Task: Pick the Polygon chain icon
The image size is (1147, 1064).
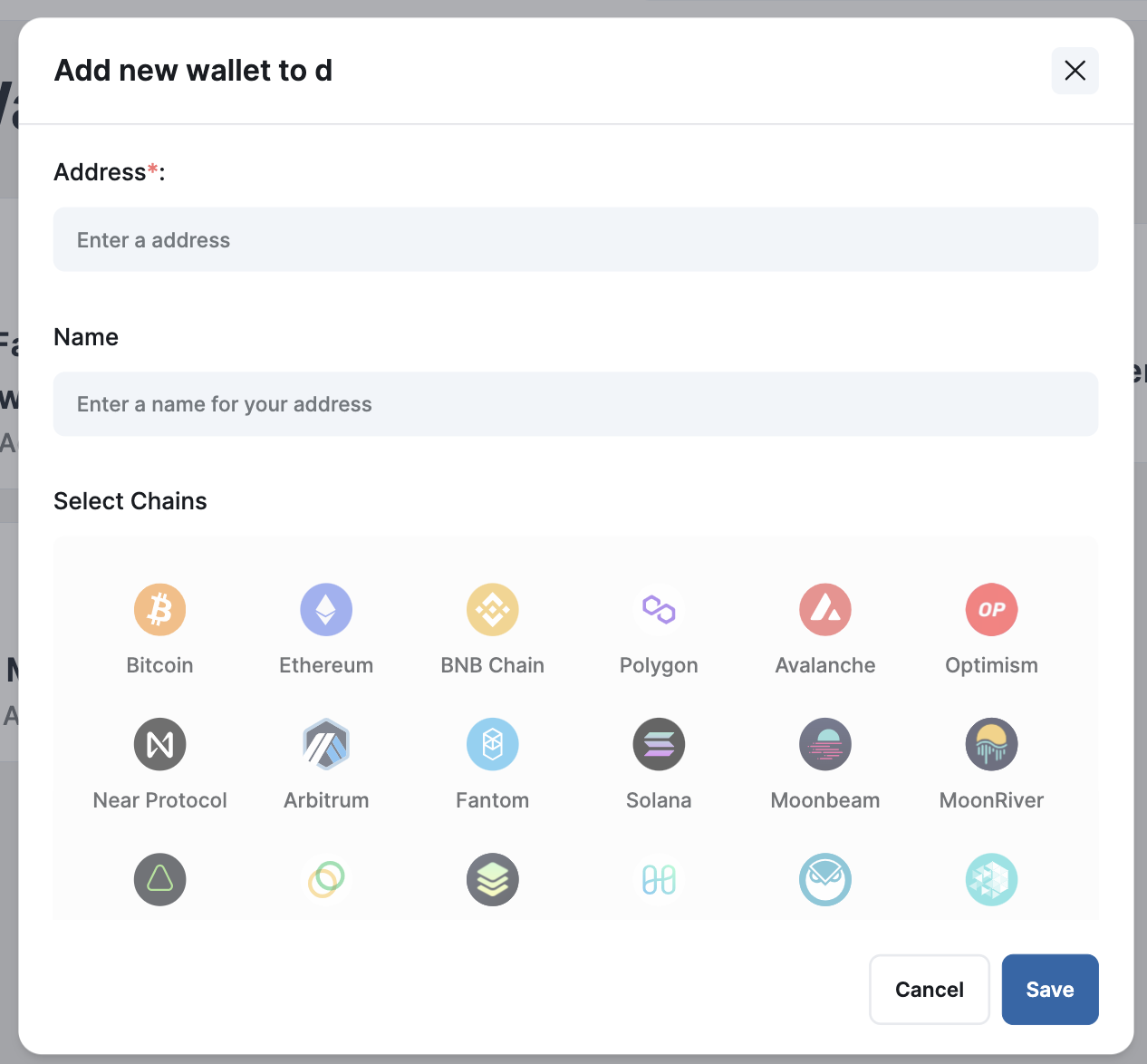Action: coord(659,609)
